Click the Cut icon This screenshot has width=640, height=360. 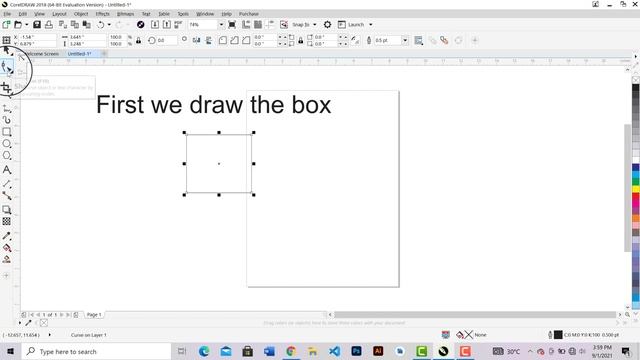(x=63, y=24)
